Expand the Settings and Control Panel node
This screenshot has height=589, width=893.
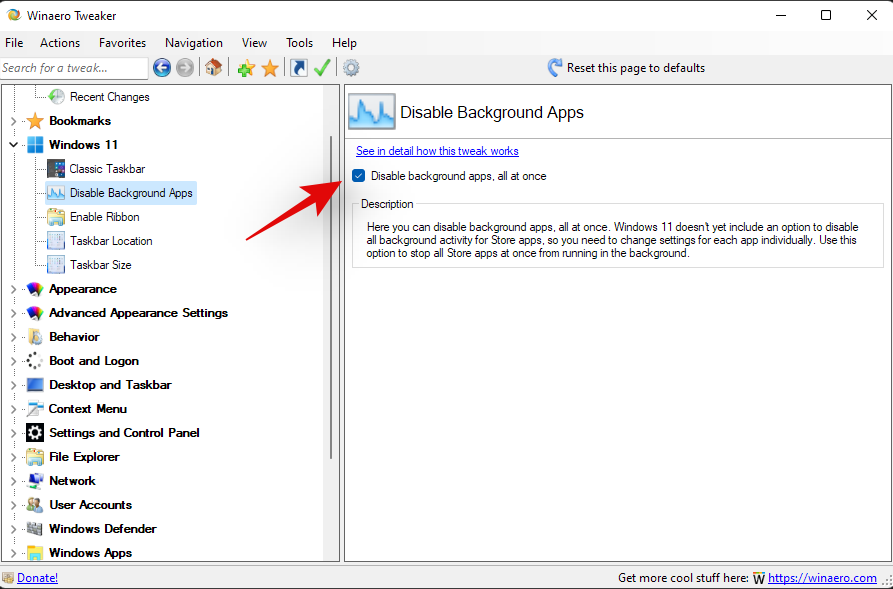14,433
